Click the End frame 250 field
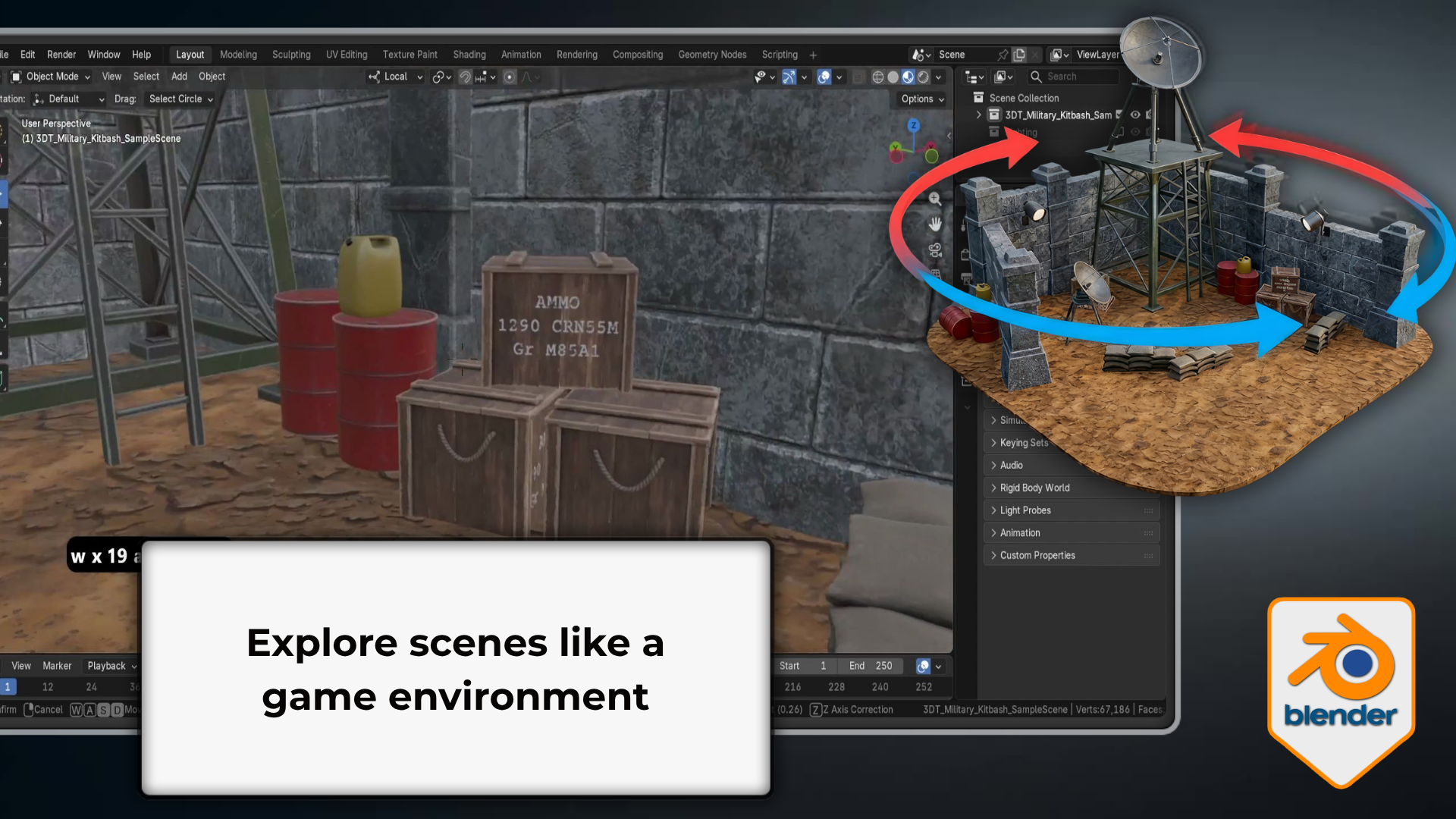The image size is (1456, 819). (871, 666)
